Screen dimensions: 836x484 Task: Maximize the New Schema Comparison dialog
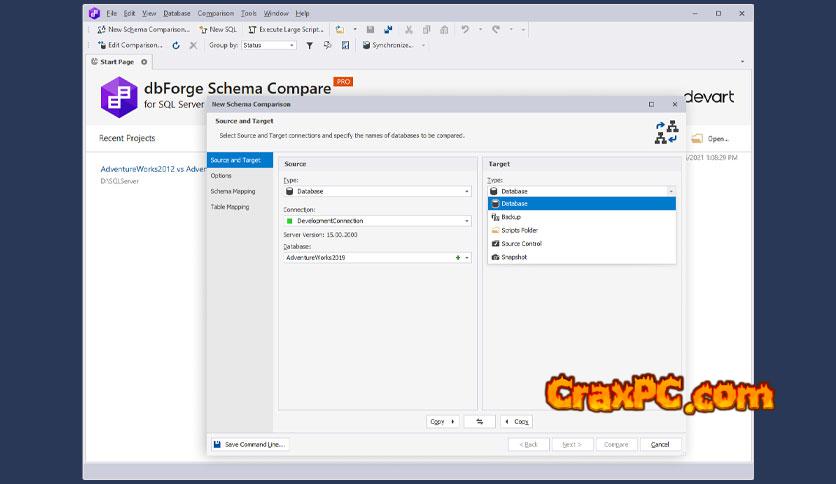pos(651,104)
